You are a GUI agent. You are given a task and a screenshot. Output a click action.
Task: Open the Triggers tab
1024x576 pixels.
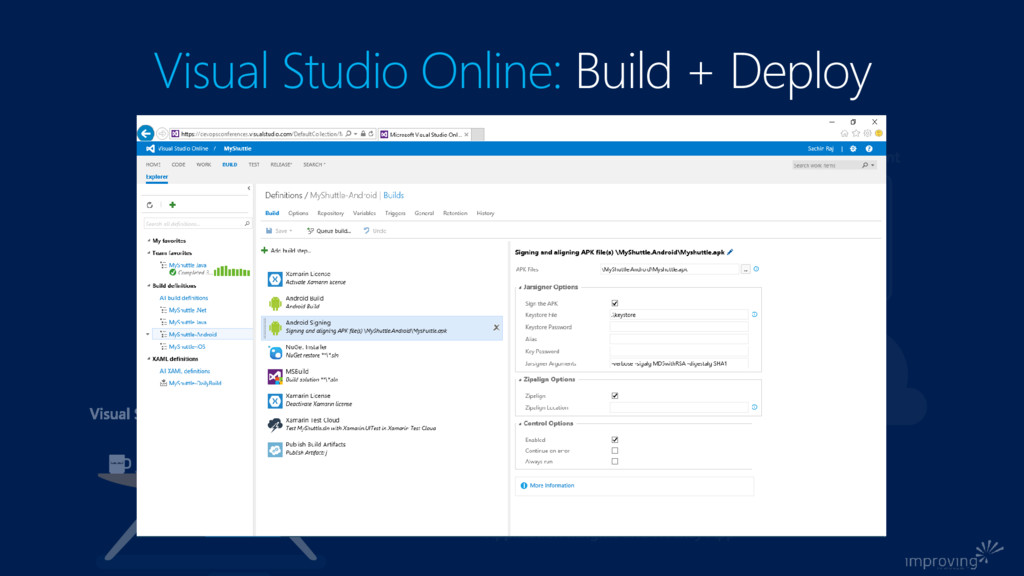394,213
